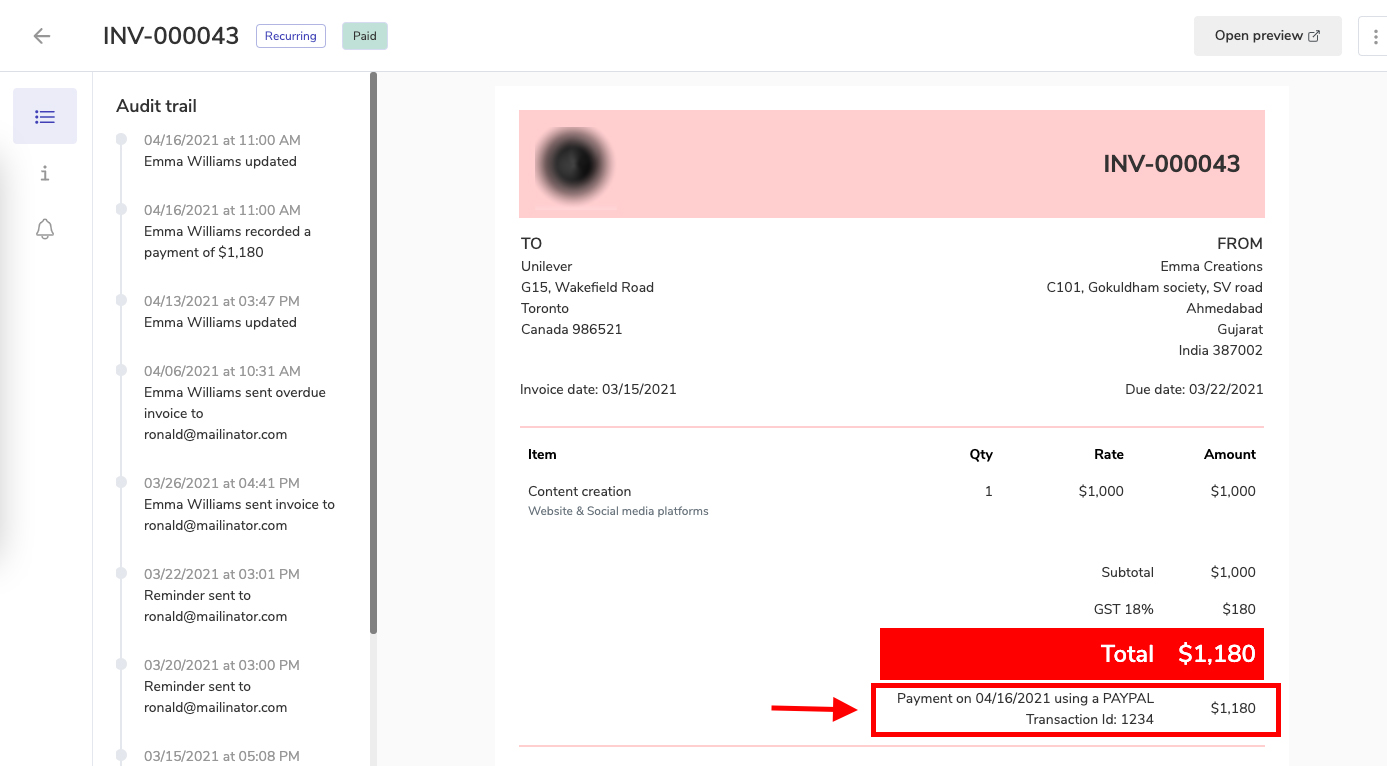
Task: Open the Audit trail list icon
Action: tap(45, 117)
